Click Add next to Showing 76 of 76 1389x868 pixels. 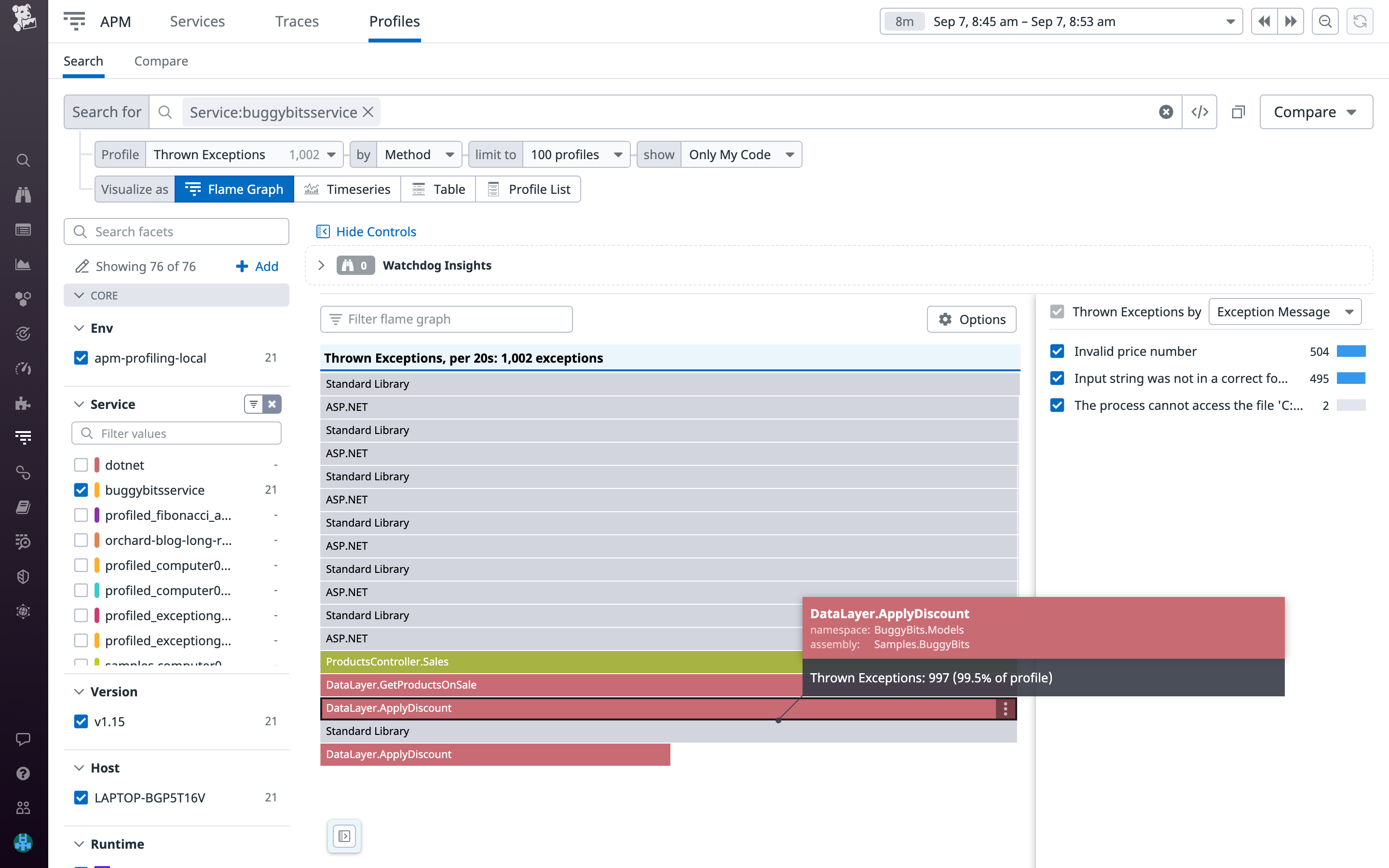tap(257, 266)
